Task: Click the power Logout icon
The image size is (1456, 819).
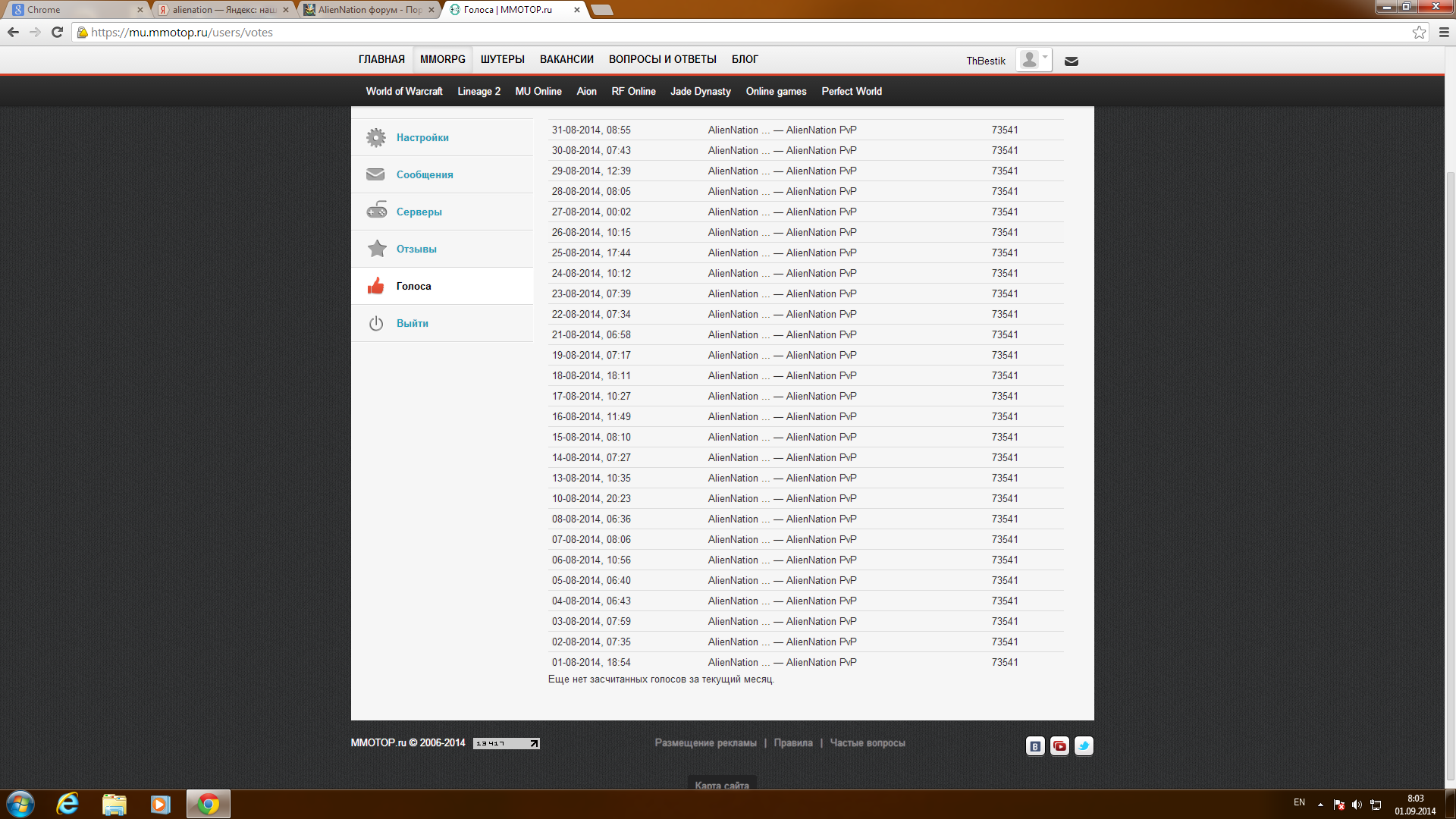Action: point(376,324)
